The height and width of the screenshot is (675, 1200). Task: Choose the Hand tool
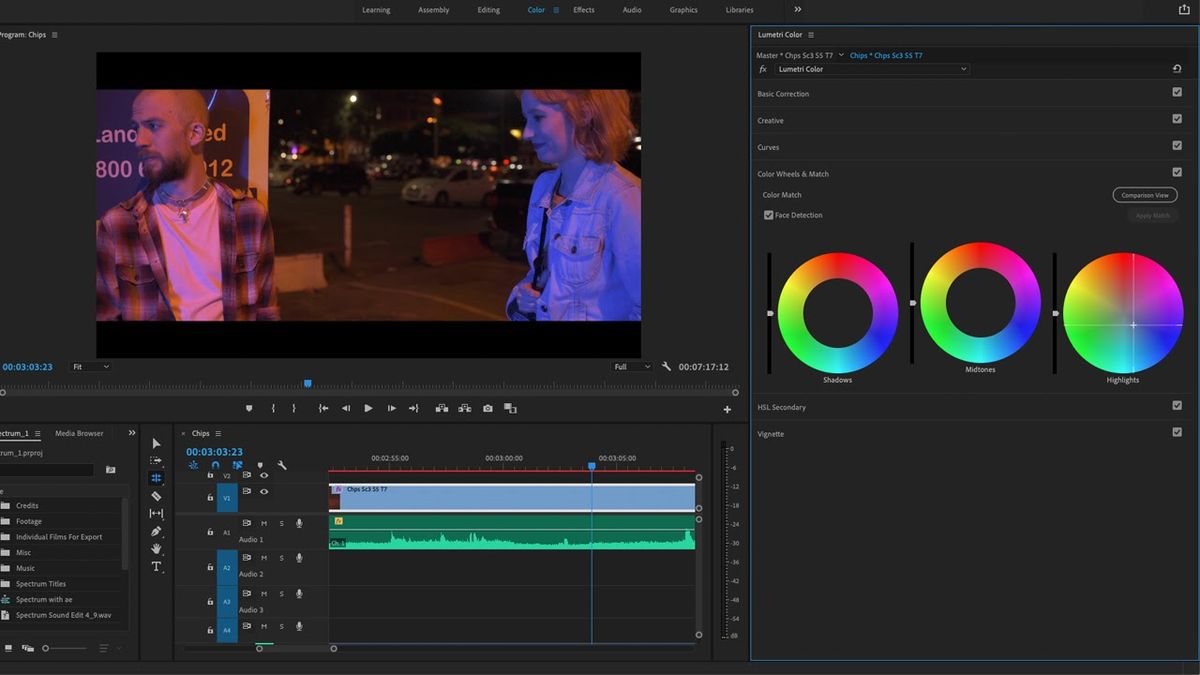[156, 548]
